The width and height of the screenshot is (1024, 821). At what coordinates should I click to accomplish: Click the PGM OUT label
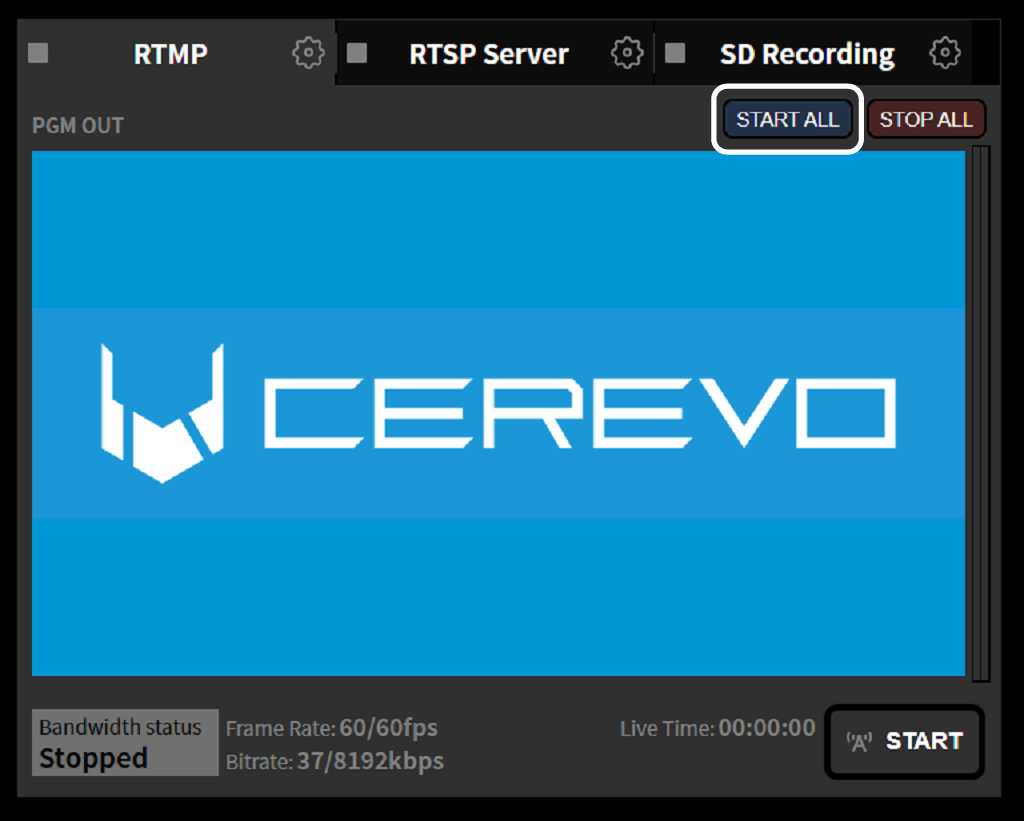pyautogui.click(x=78, y=125)
